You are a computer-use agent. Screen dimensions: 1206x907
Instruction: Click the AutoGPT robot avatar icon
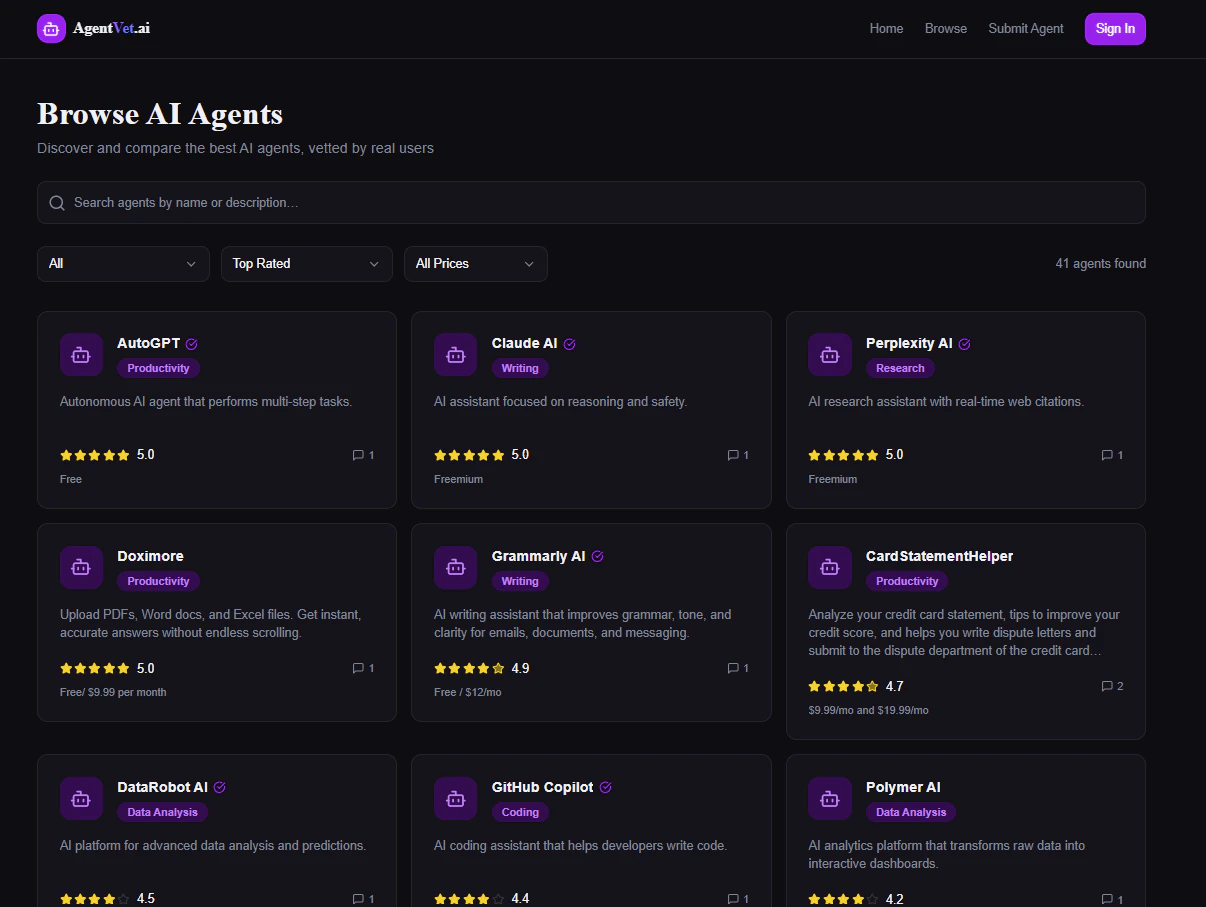(81, 355)
